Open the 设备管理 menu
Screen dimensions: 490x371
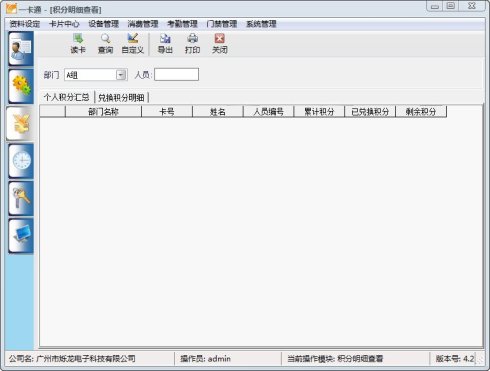tap(103, 24)
